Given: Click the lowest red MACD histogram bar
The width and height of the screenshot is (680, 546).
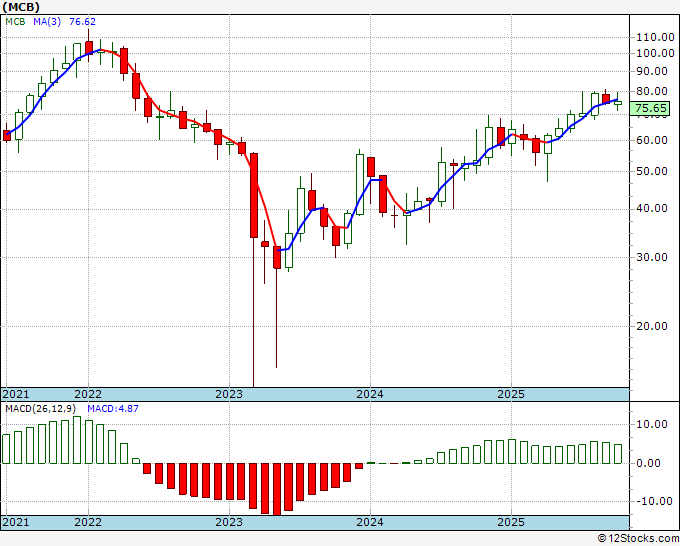Looking at the screenshot, I should point(277,489).
